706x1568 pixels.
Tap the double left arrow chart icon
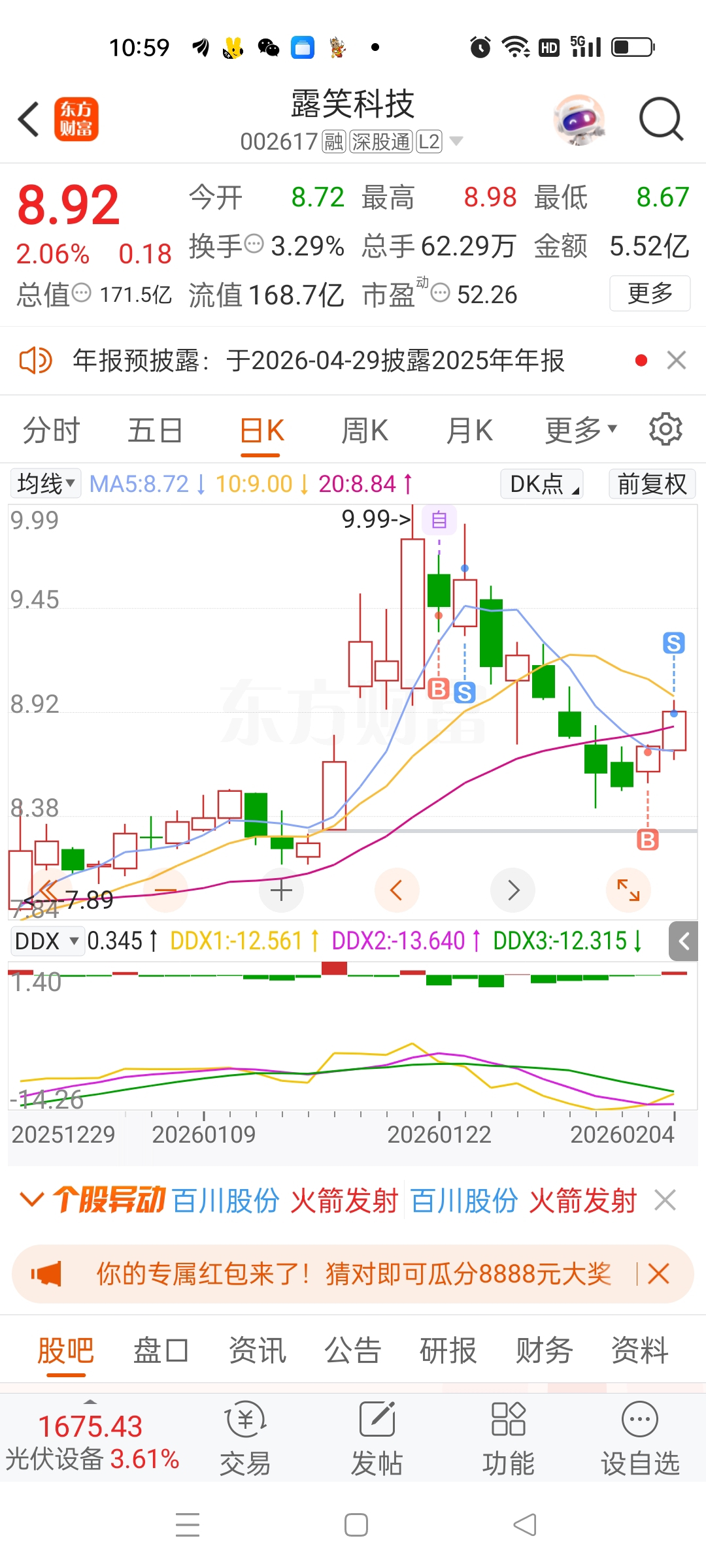(50, 890)
